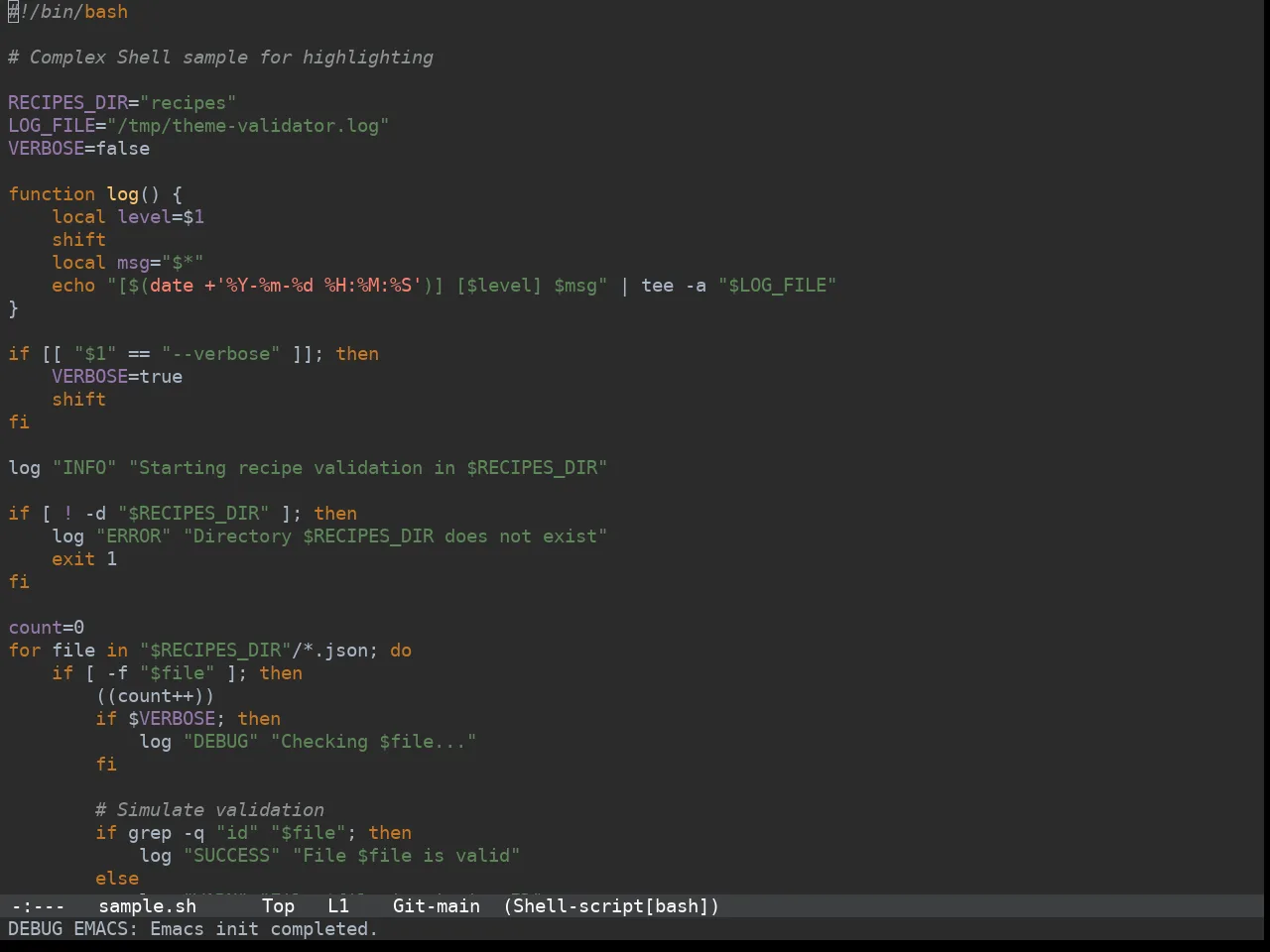Click the "Starting recipe validation in $RECIPES_DIR" string
1270x952 pixels.
click(x=368, y=468)
